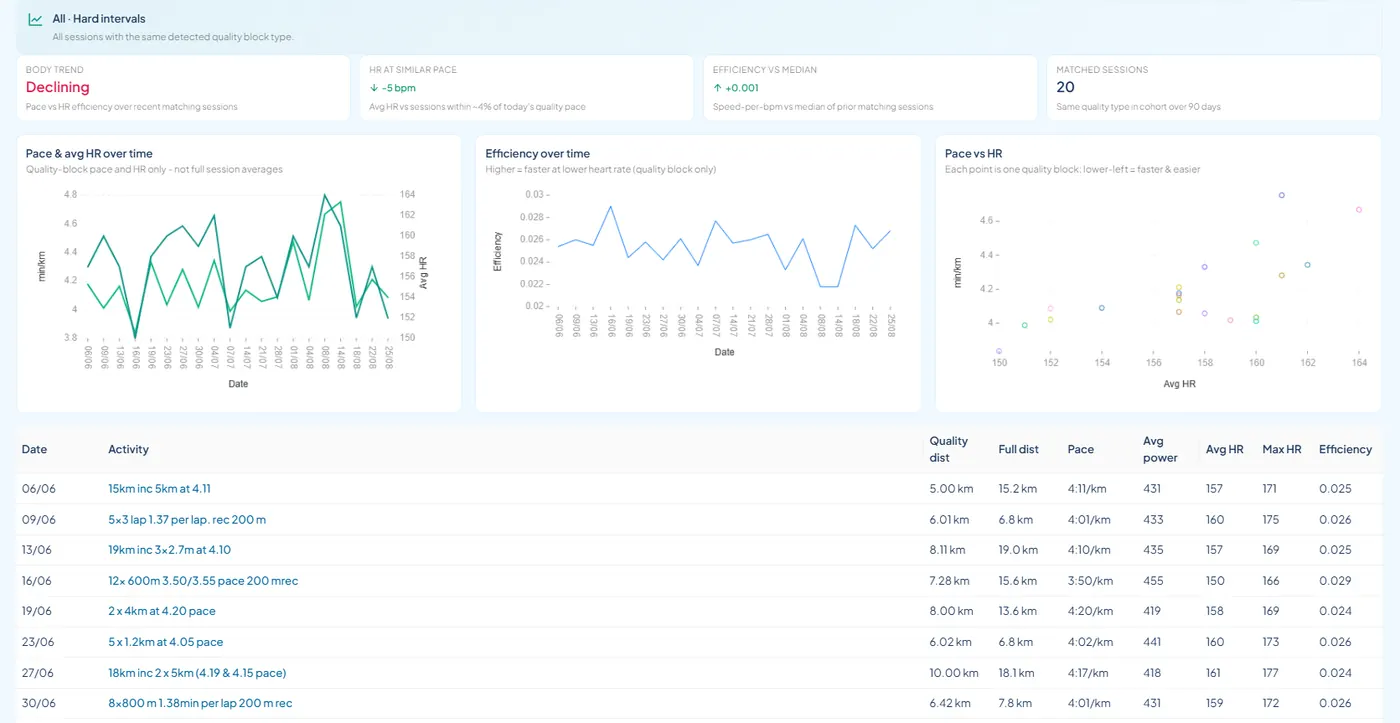Open the '2 x 4km at 4.20 pace' activity
Viewport: 1400px width, 723px height.
tap(162, 611)
